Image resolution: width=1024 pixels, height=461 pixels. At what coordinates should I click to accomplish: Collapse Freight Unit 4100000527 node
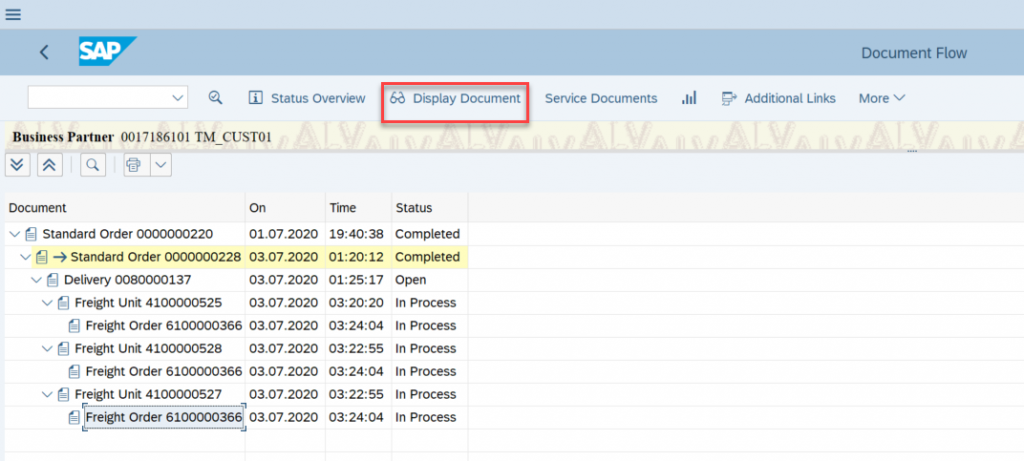pos(47,394)
